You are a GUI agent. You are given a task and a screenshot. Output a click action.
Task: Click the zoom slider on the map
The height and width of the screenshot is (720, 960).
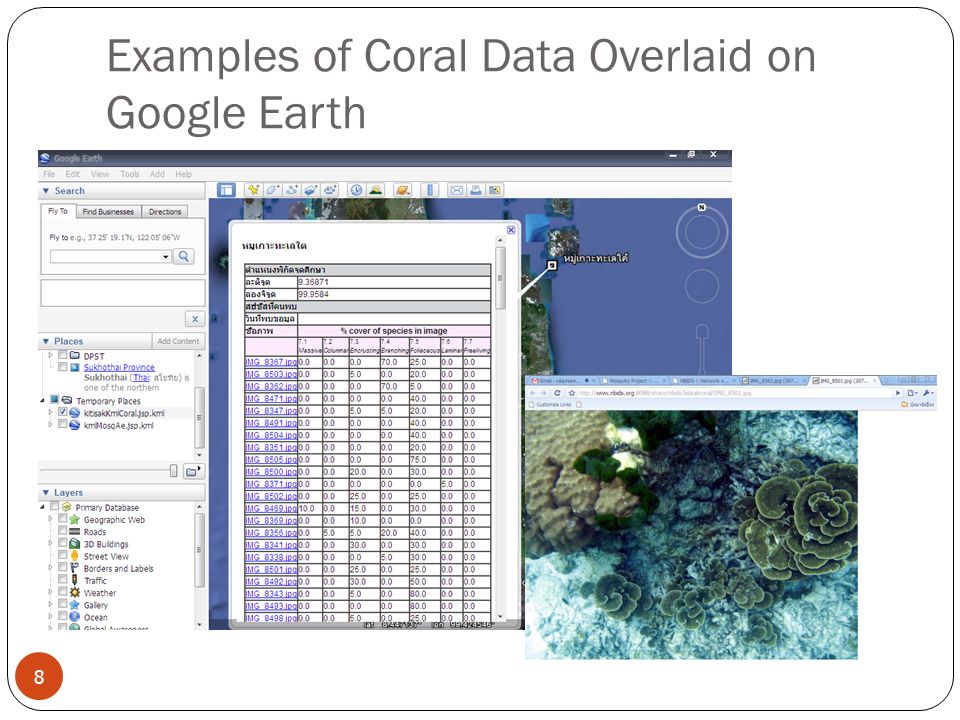(x=702, y=349)
